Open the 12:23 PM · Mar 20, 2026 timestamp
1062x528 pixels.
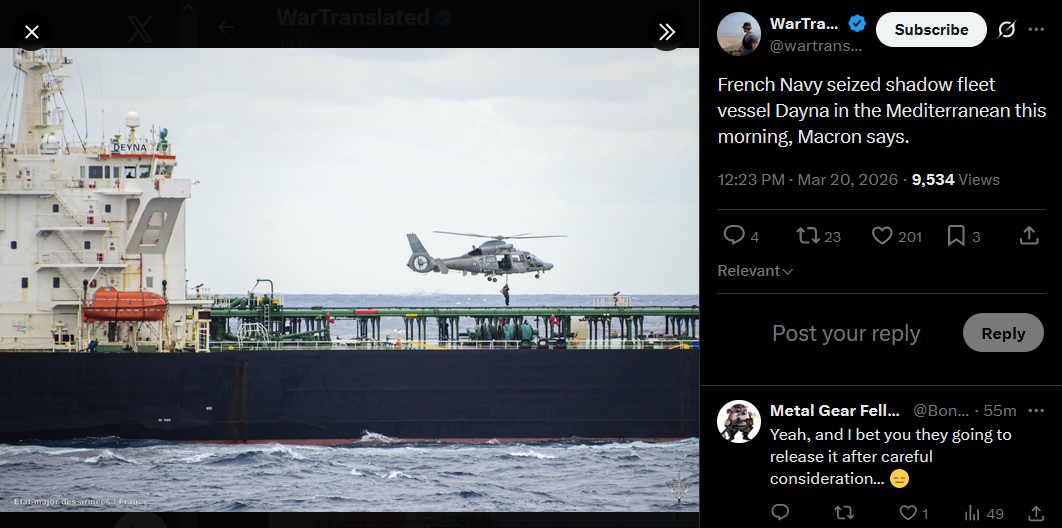(807, 179)
